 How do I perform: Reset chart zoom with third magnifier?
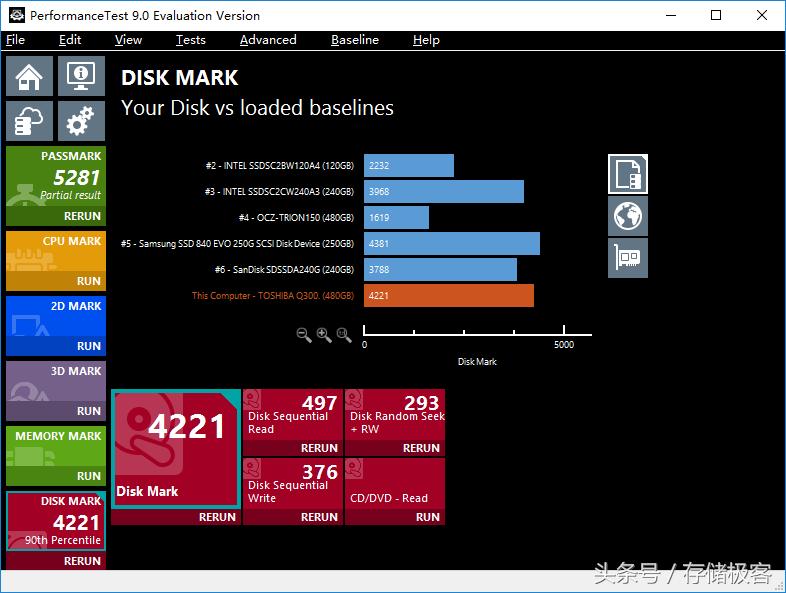344,335
